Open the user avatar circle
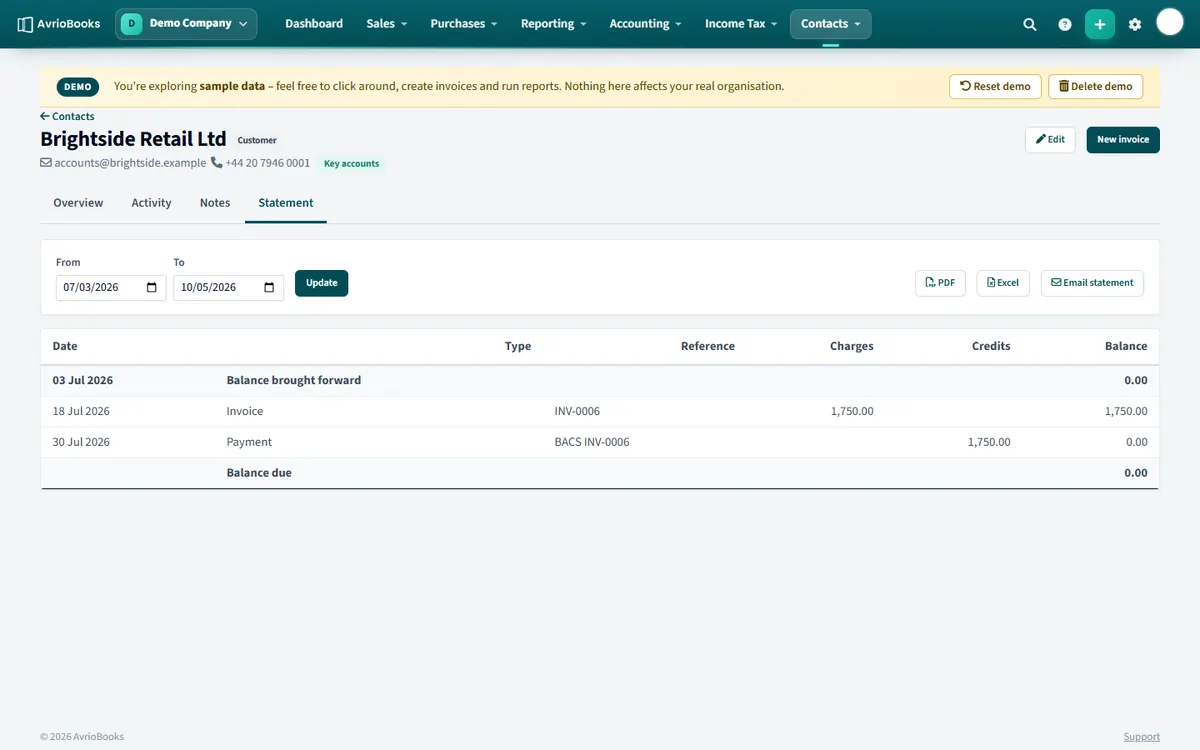 click(1170, 22)
